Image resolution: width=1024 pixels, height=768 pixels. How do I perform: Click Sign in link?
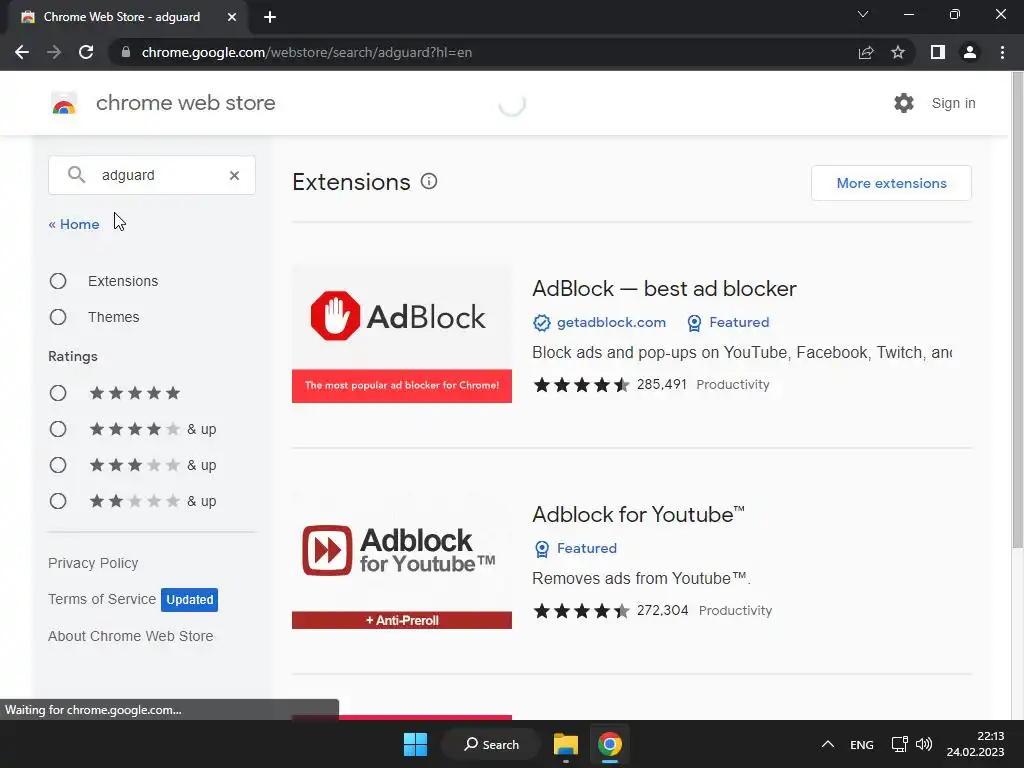click(953, 103)
